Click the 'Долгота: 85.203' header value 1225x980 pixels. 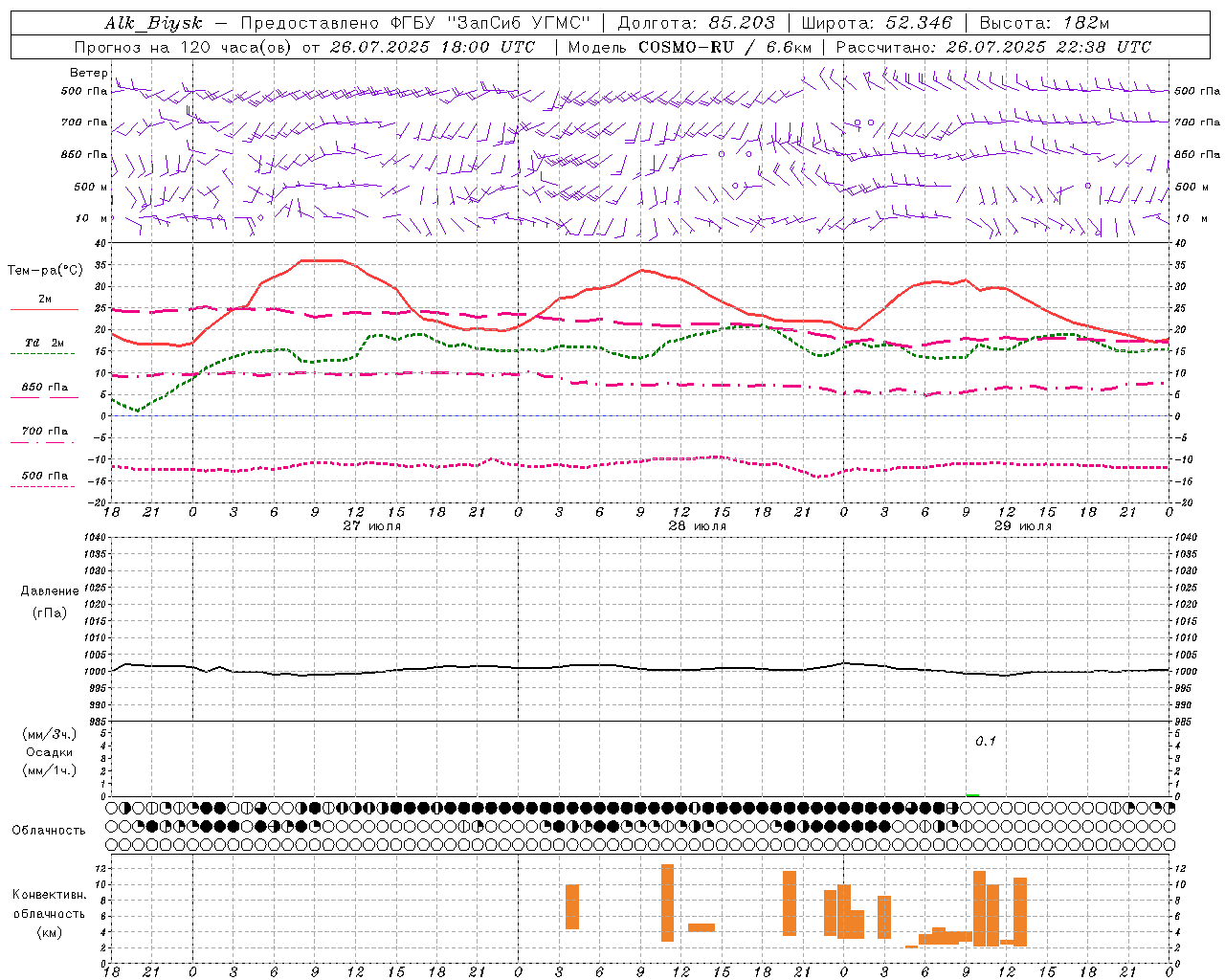pos(697,23)
